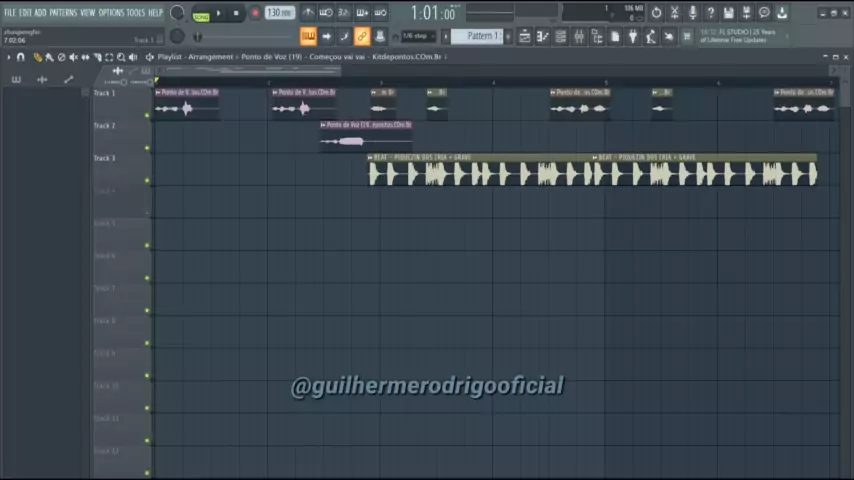Click the Stop playback button
The height and width of the screenshot is (480, 854).
tap(236, 13)
